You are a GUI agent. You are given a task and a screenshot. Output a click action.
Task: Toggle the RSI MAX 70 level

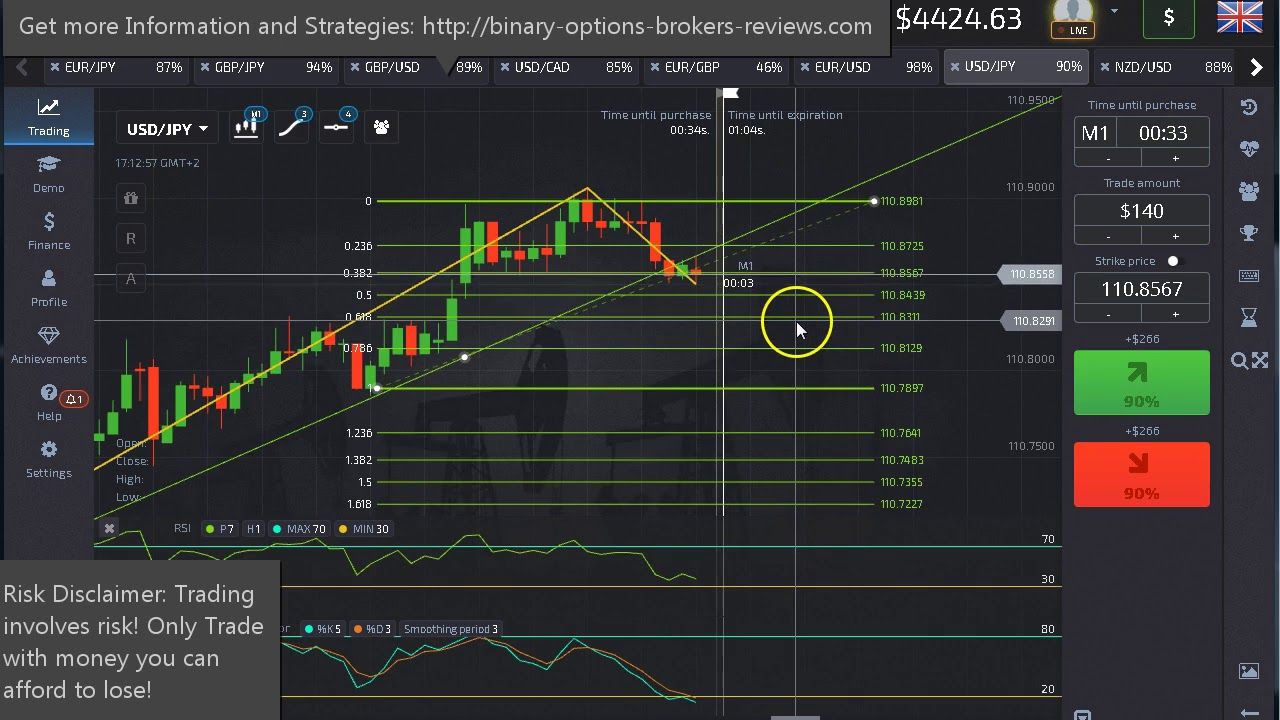(x=298, y=529)
